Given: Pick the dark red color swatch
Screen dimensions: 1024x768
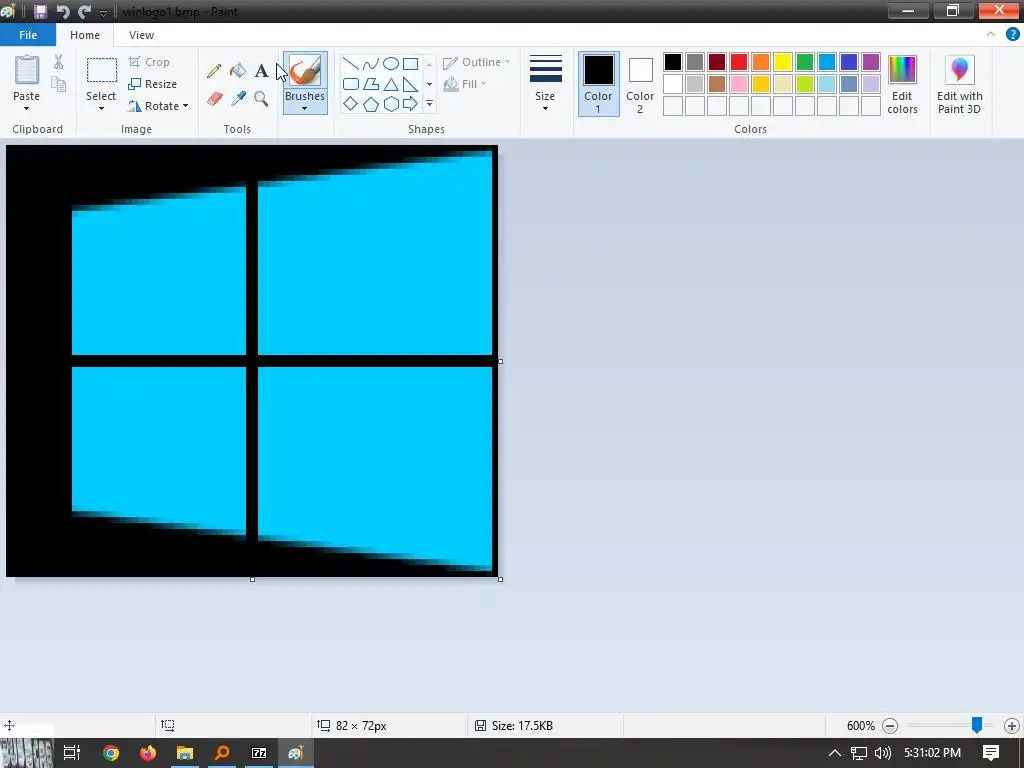Looking at the screenshot, I should (x=716, y=62).
